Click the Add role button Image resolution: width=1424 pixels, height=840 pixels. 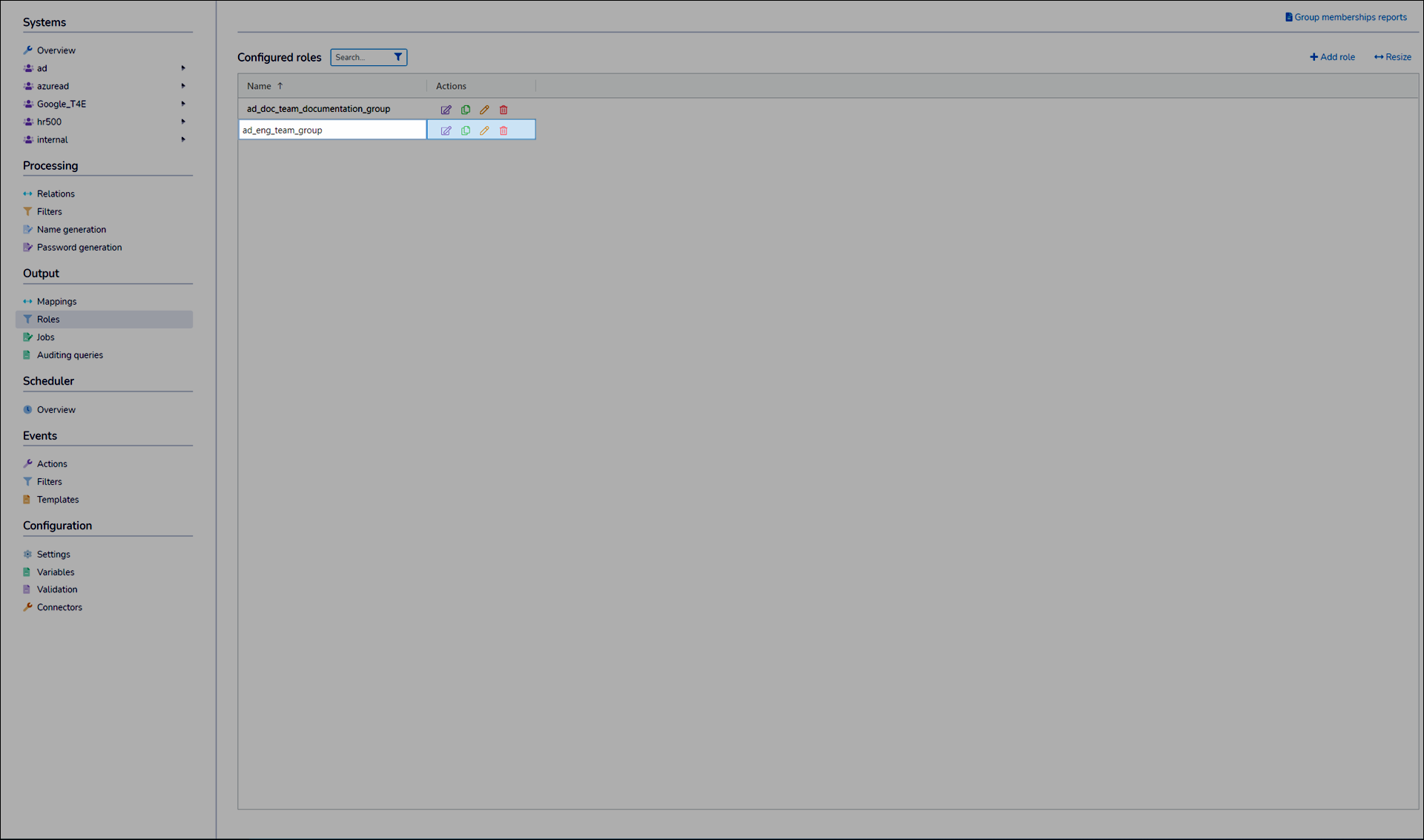[x=1332, y=56]
